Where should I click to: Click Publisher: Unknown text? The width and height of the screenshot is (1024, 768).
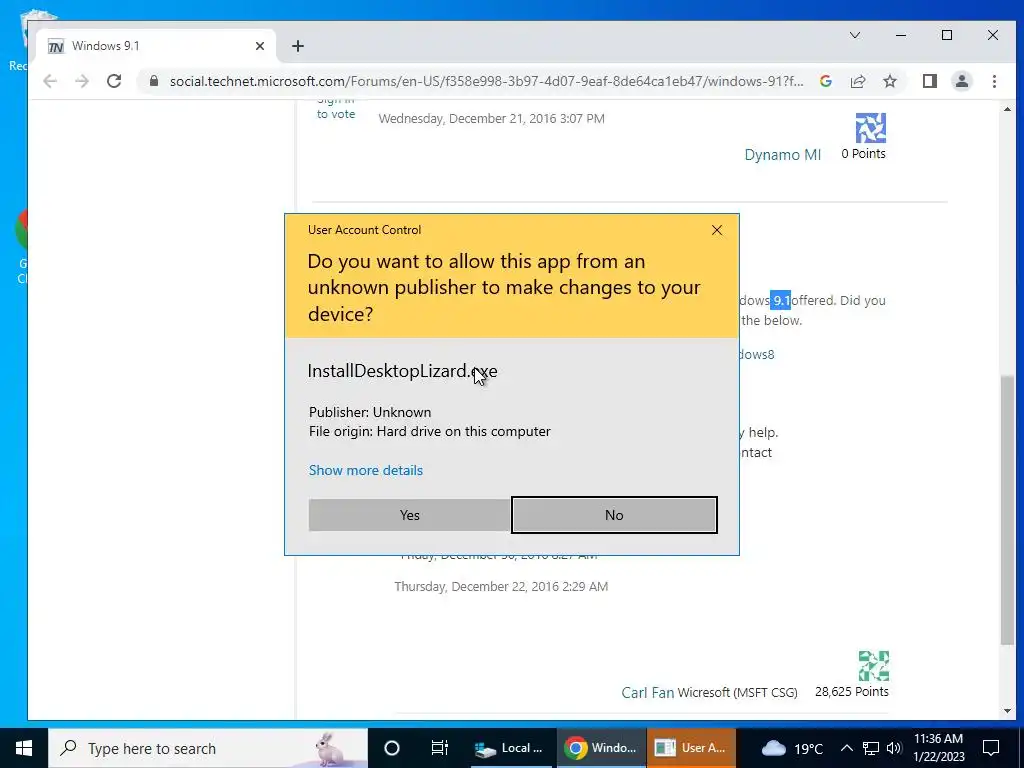click(x=370, y=412)
